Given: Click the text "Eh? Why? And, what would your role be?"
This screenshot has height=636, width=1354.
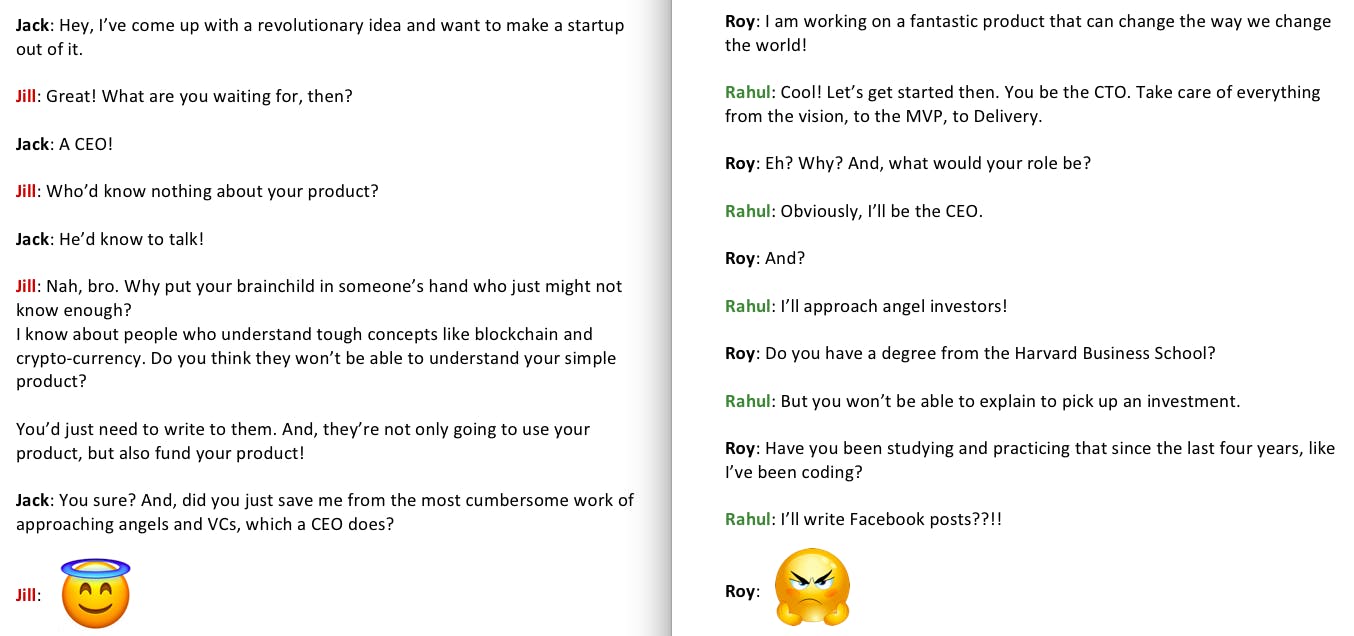Looking at the screenshot, I should [x=927, y=163].
